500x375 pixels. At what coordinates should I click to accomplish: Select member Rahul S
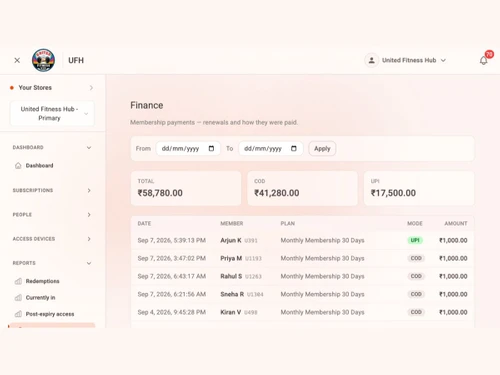point(231,276)
